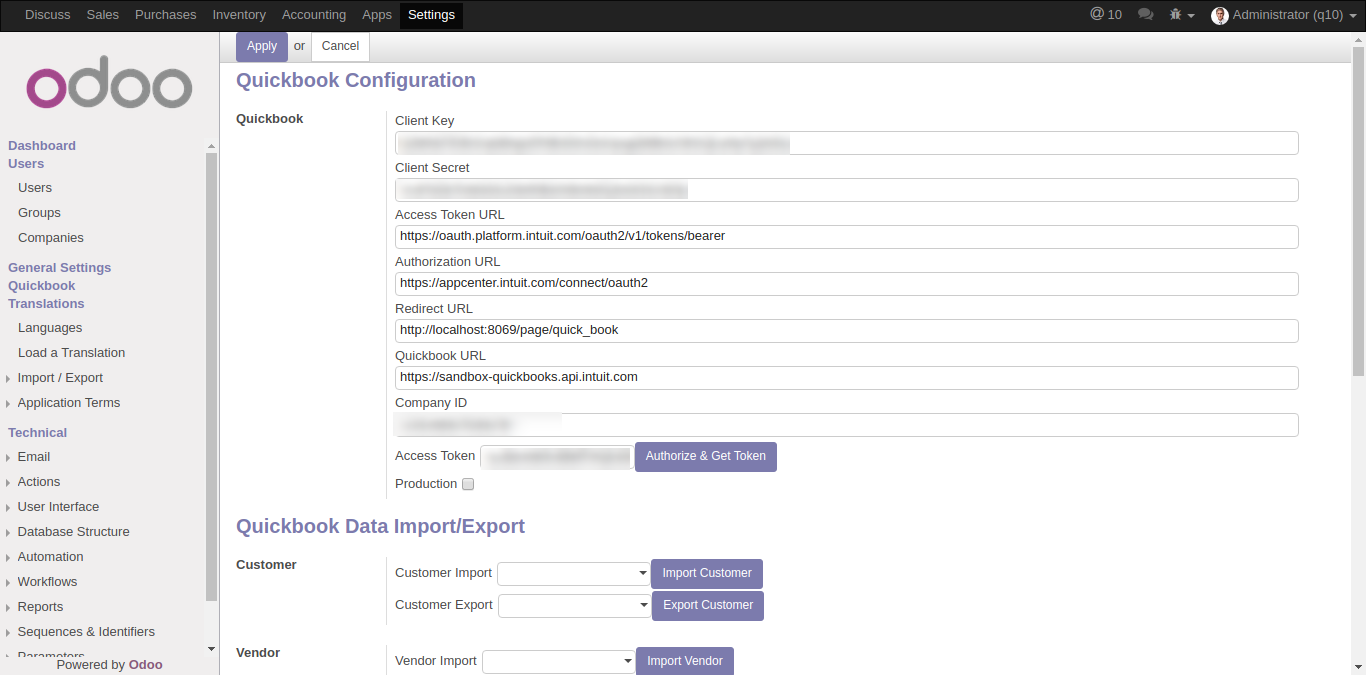Open the Inventory menu

pyautogui.click(x=239, y=15)
